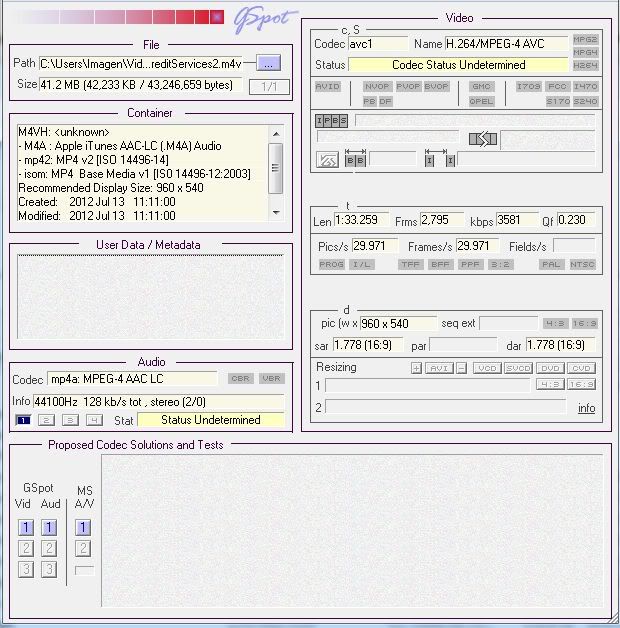Click the H264 indicator
Screen dimensions: 620x628
[586, 65]
